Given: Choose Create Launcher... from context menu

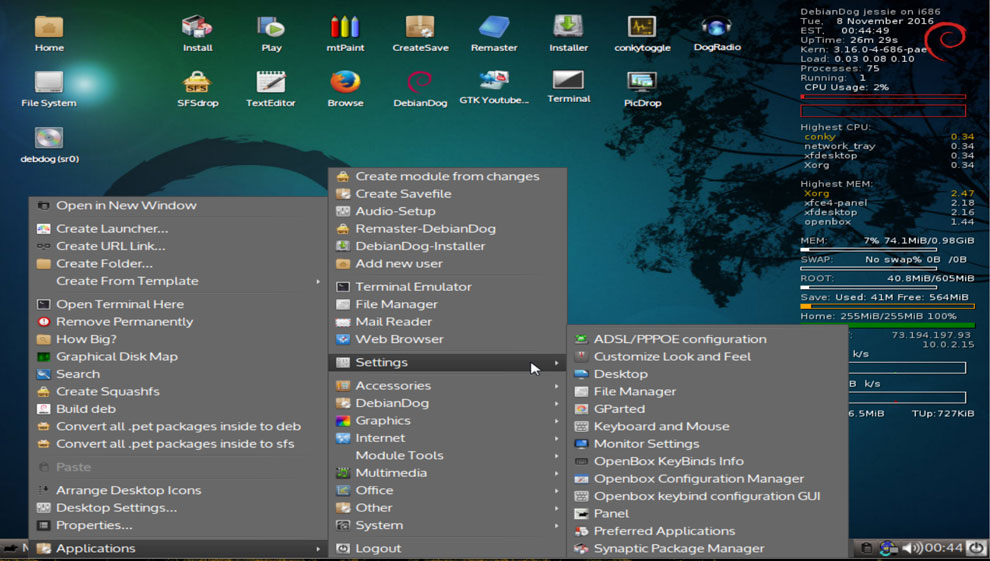Looking at the screenshot, I should (x=178, y=229).
